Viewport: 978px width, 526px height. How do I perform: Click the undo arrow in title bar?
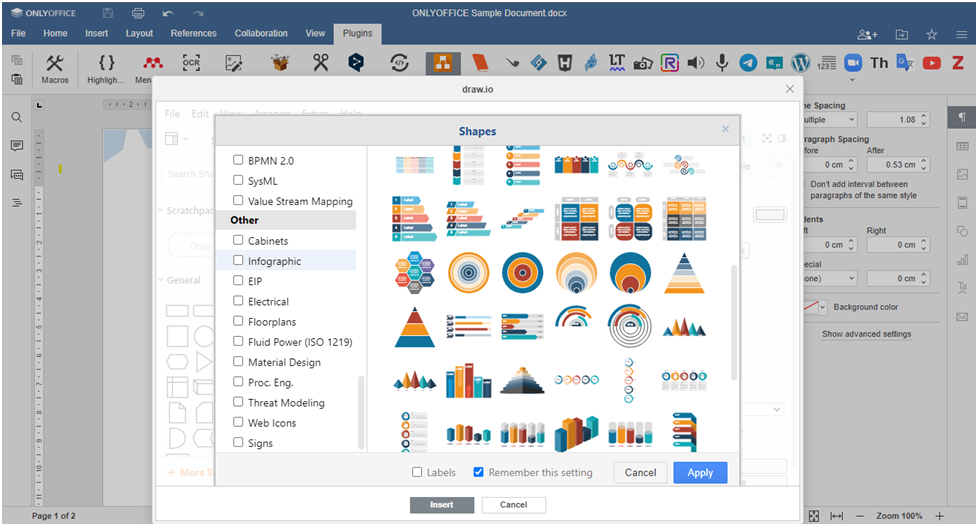click(x=168, y=13)
